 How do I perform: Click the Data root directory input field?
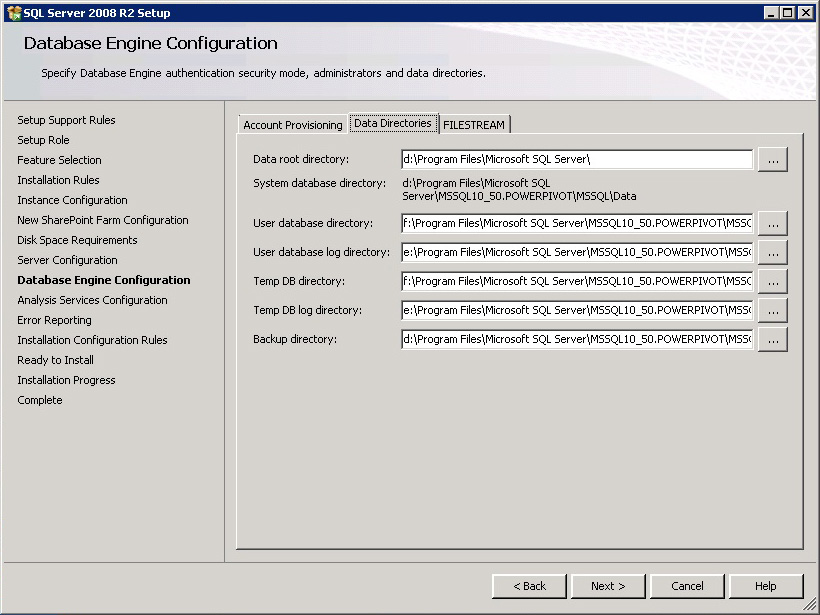click(577, 160)
